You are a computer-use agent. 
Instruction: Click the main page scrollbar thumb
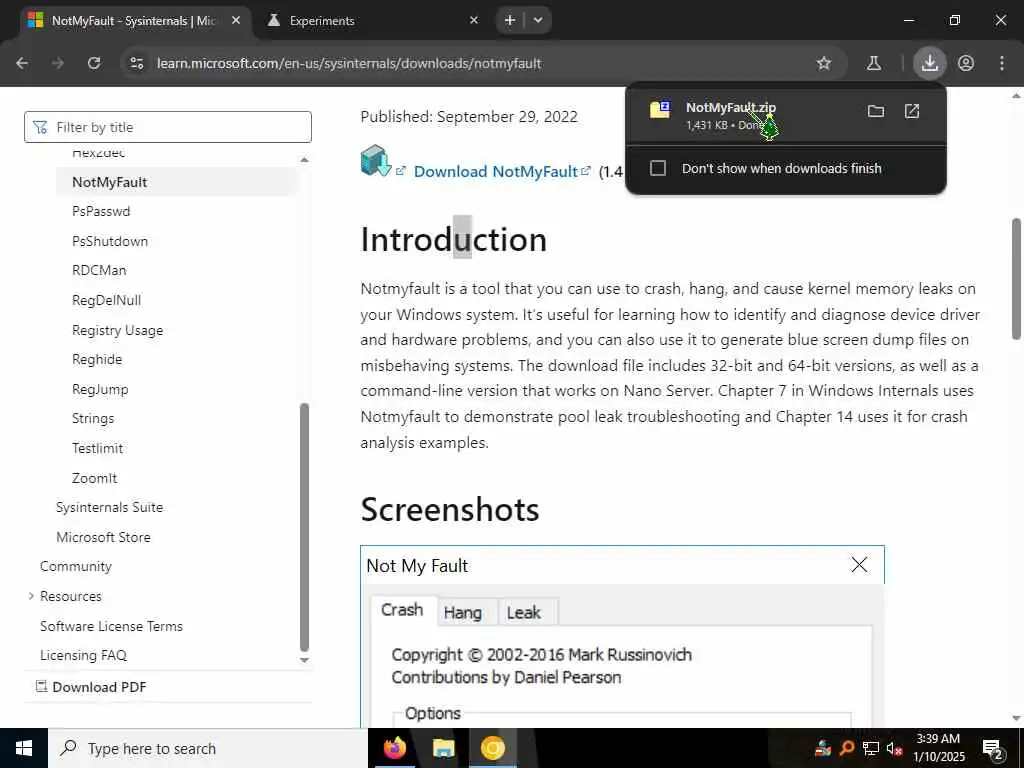(x=1016, y=279)
